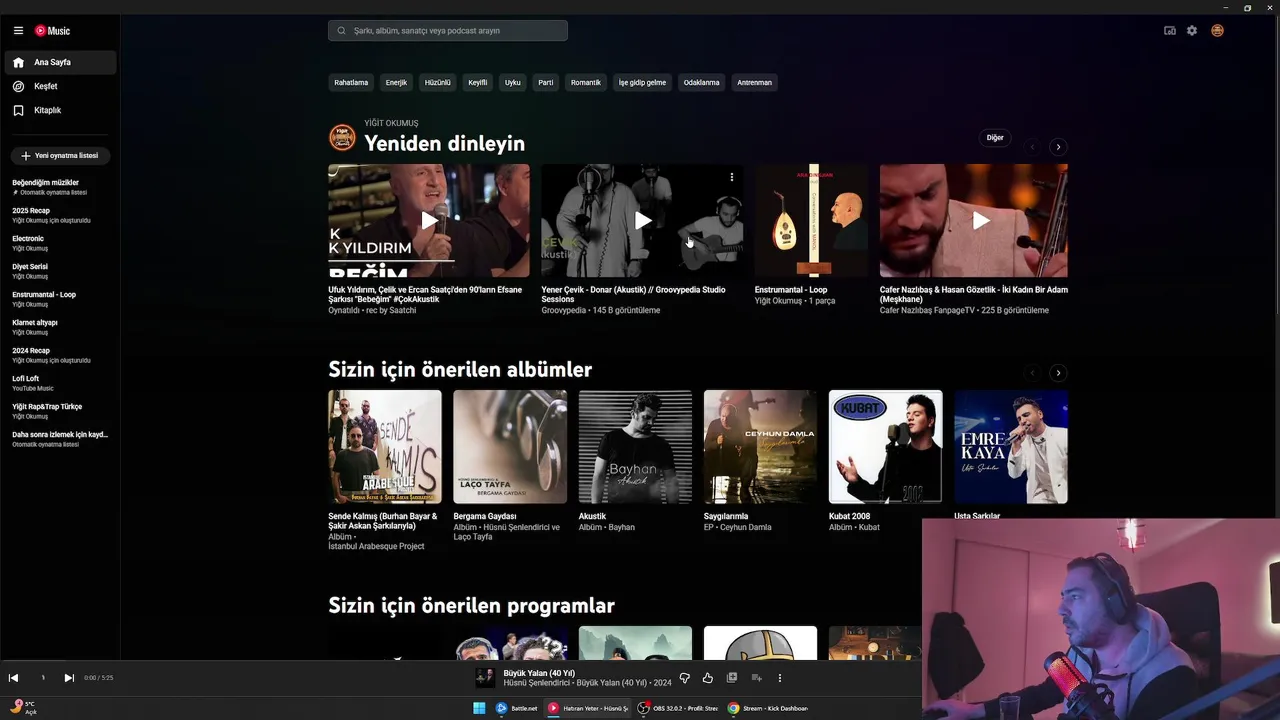Switch to Stream - Kick Dashboard Chrome window
The width and height of the screenshot is (1280, 720).
pos(768,708)
